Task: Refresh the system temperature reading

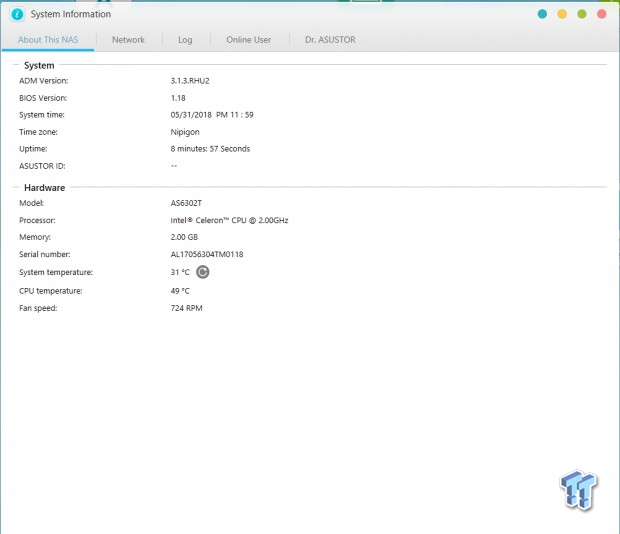Action: (x=202, y=272)
